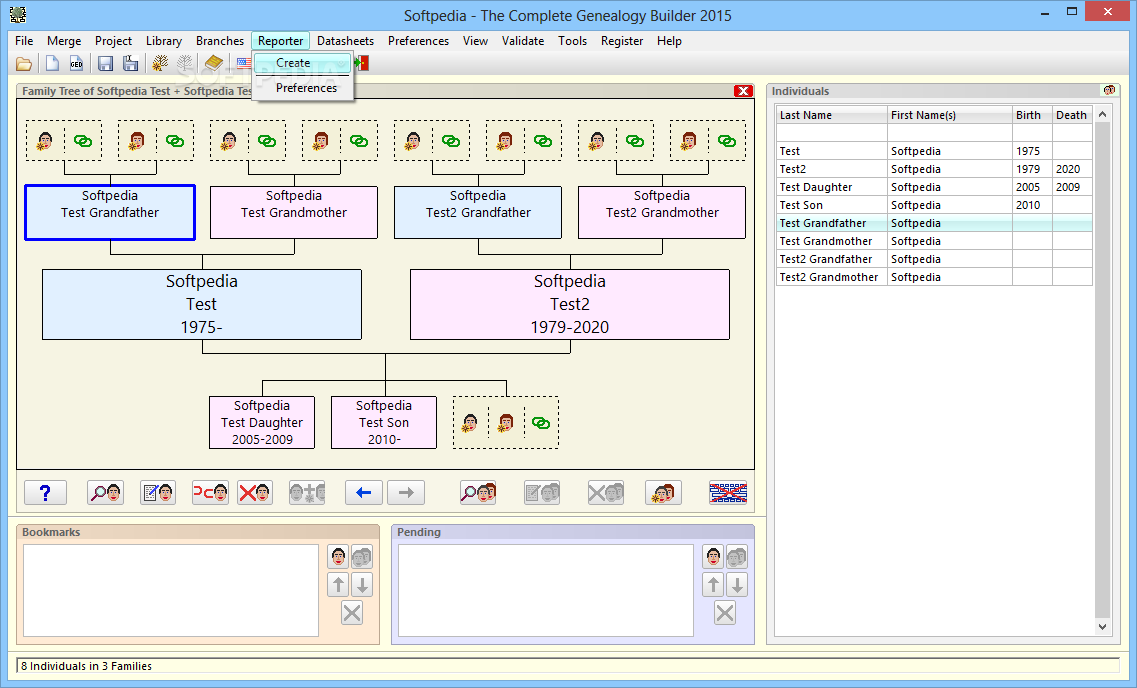Image resolution: width=1137 pixels, height=688 pixels.
Task: Close the Family Tree panel
Action: click(743, 91)
